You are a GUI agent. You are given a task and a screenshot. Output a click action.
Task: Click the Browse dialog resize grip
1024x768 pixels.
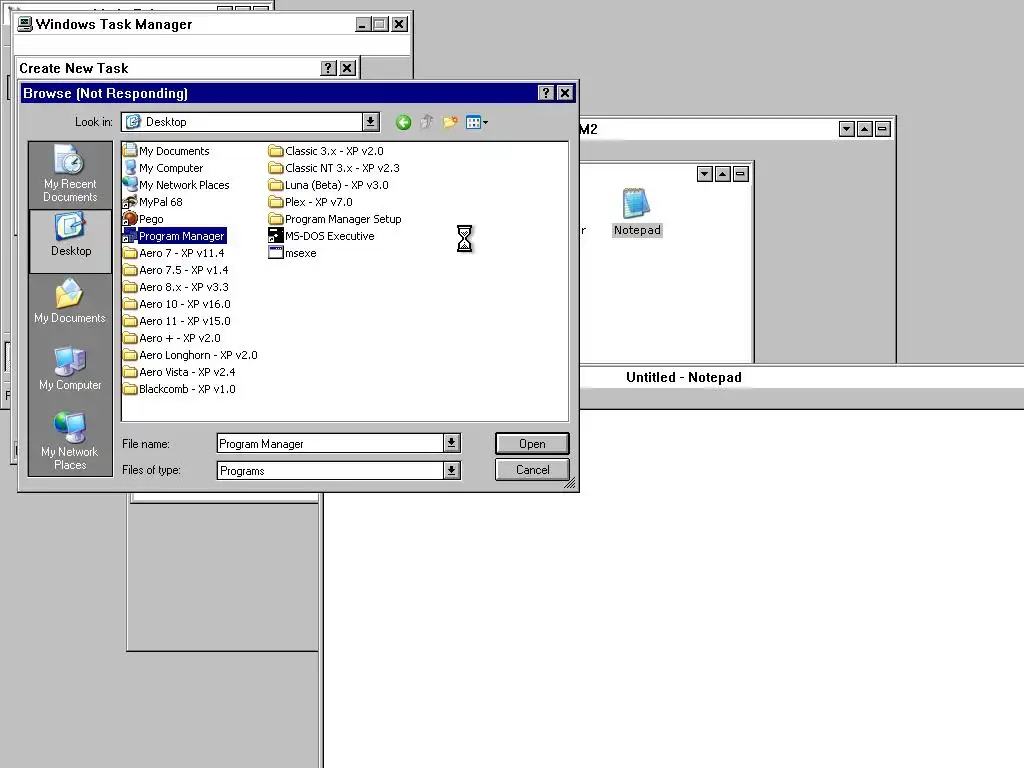569,483
